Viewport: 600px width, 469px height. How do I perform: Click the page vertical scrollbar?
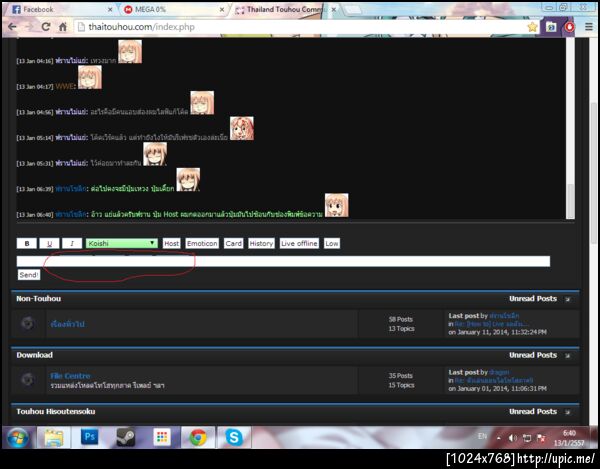click(x=594, y=172)
